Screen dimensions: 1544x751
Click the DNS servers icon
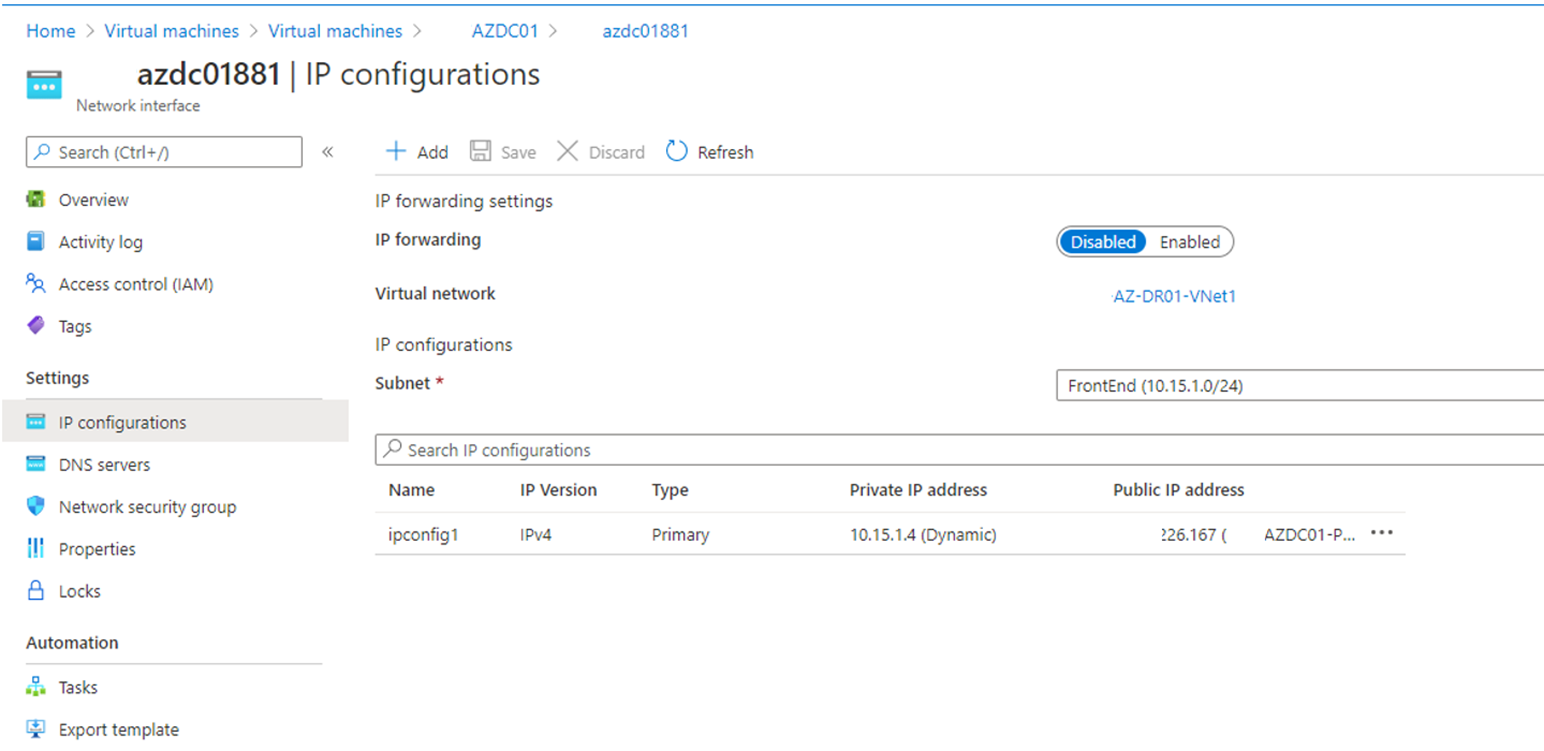[36, 464]
